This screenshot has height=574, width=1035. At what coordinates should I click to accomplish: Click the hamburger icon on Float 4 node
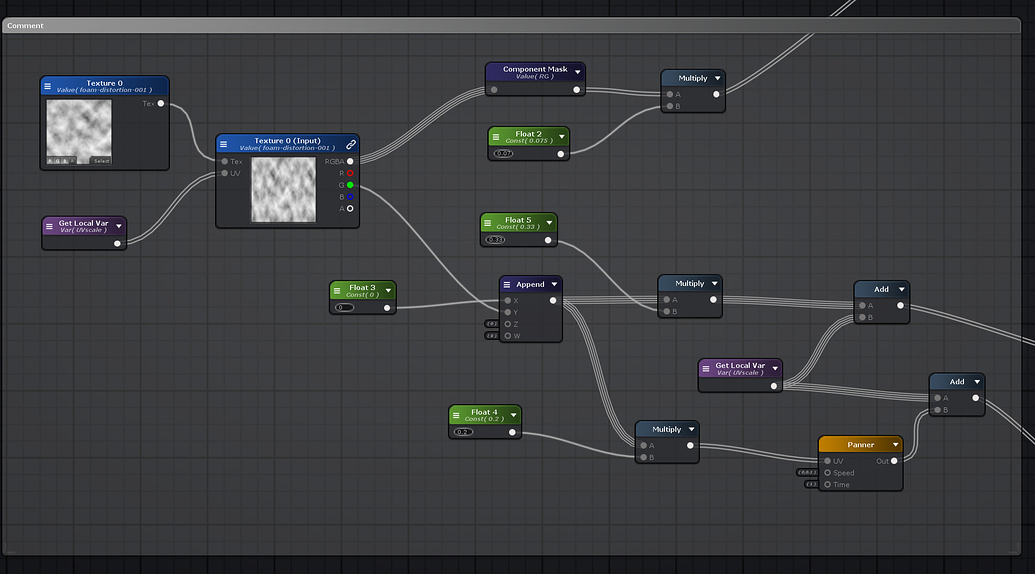(x=456, y=414)
